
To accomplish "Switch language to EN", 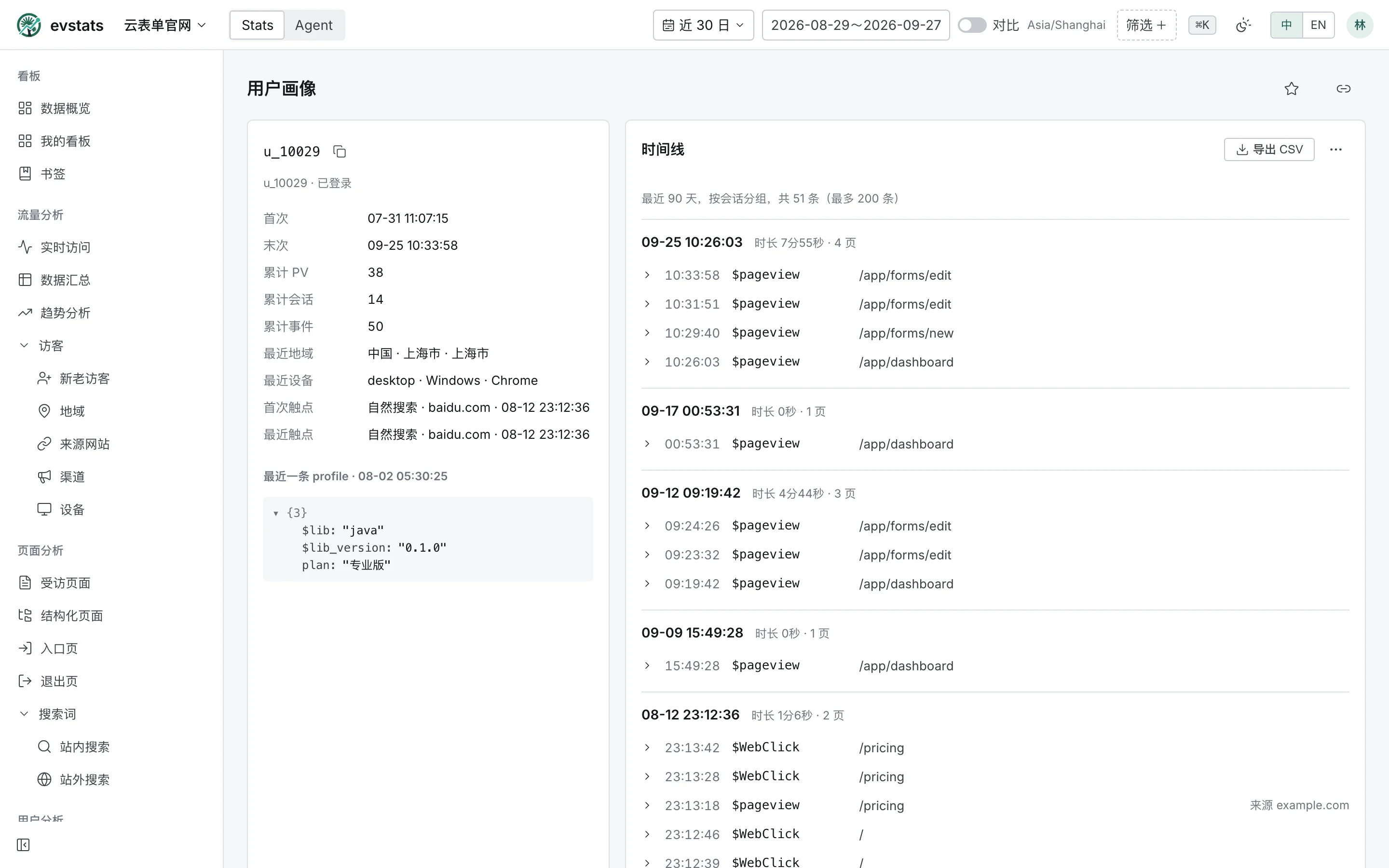I will (1319, 25).
